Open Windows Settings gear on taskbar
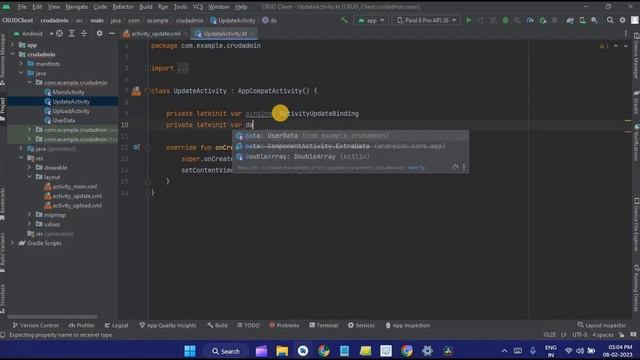Viewport: 640px width, 360px height. pos(427,351)
